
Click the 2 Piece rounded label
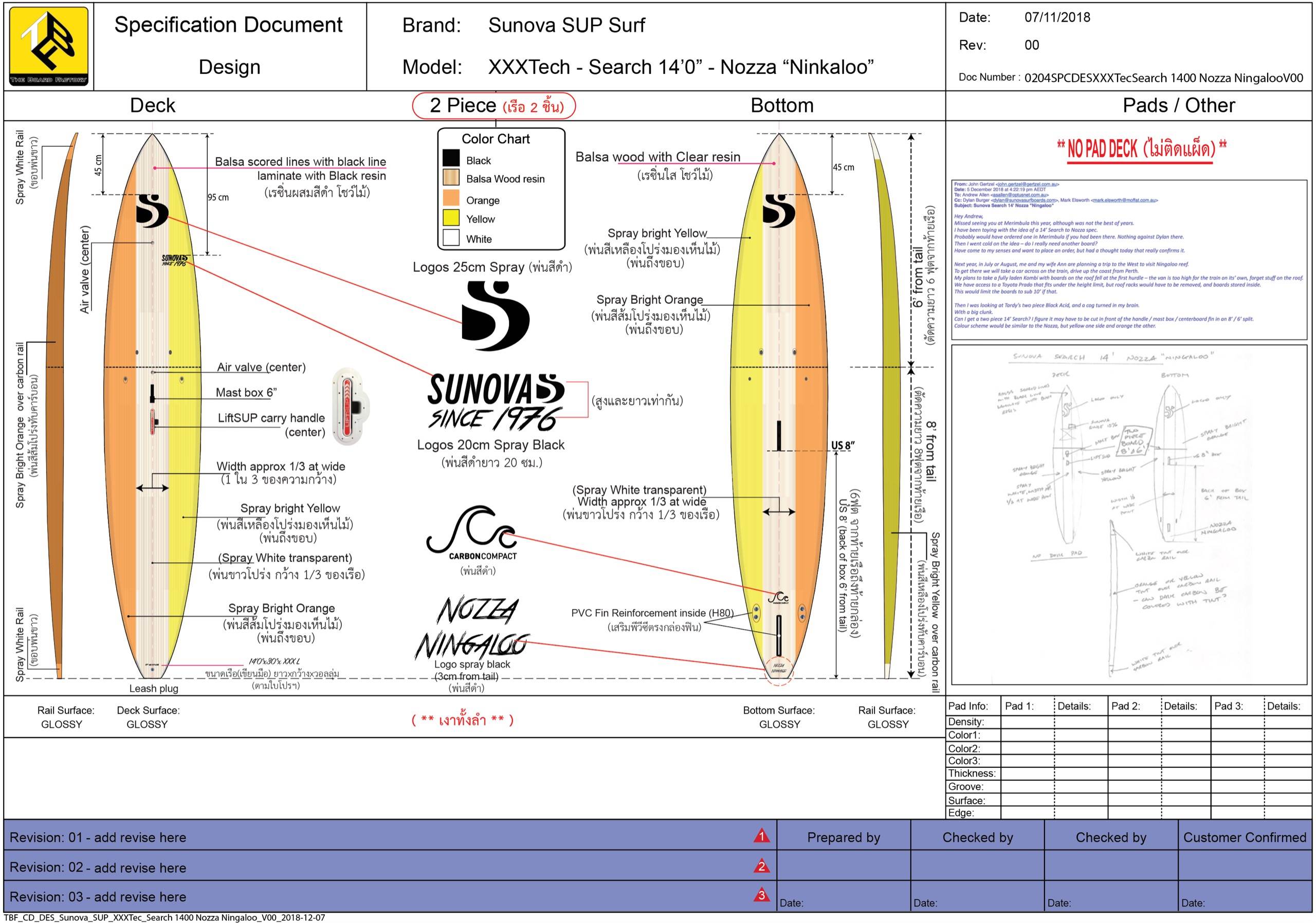pyautogui.click(x=493, y=106)
